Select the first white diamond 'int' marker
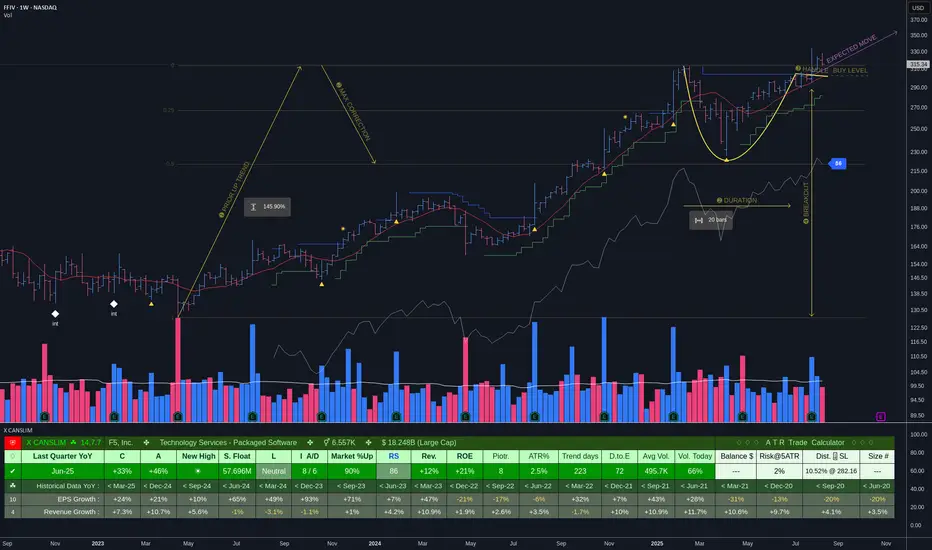 55,314
